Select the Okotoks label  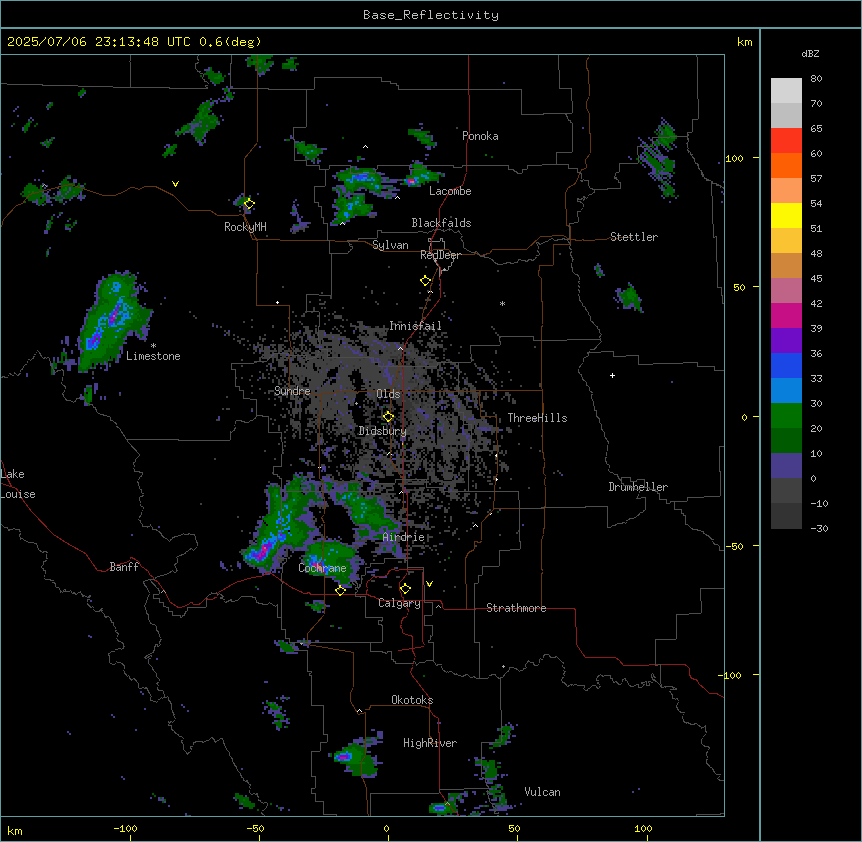412,700
